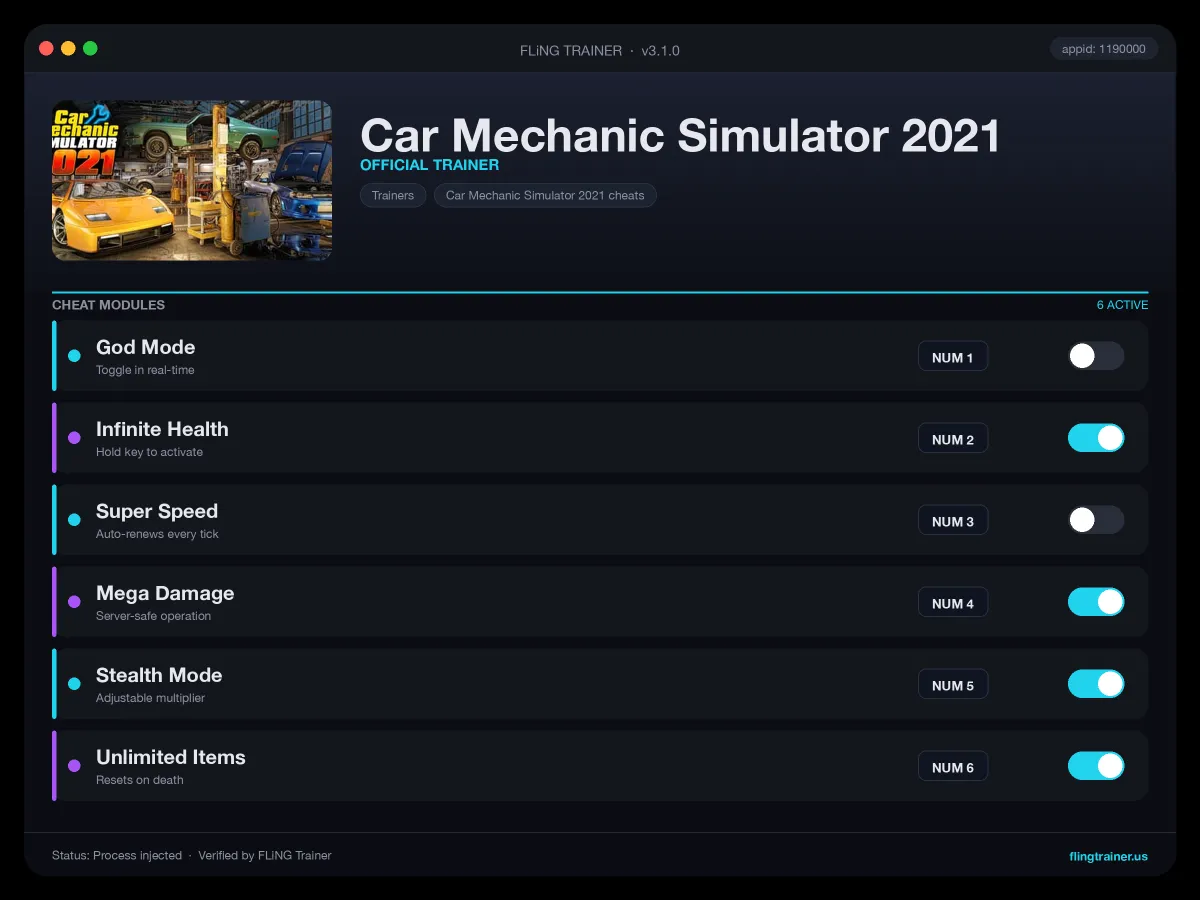Image resolution: width=1200 pixels, height=900 pixels.
Task: Select the NUM 4 hotkey badge
Action: pos(953,603)
